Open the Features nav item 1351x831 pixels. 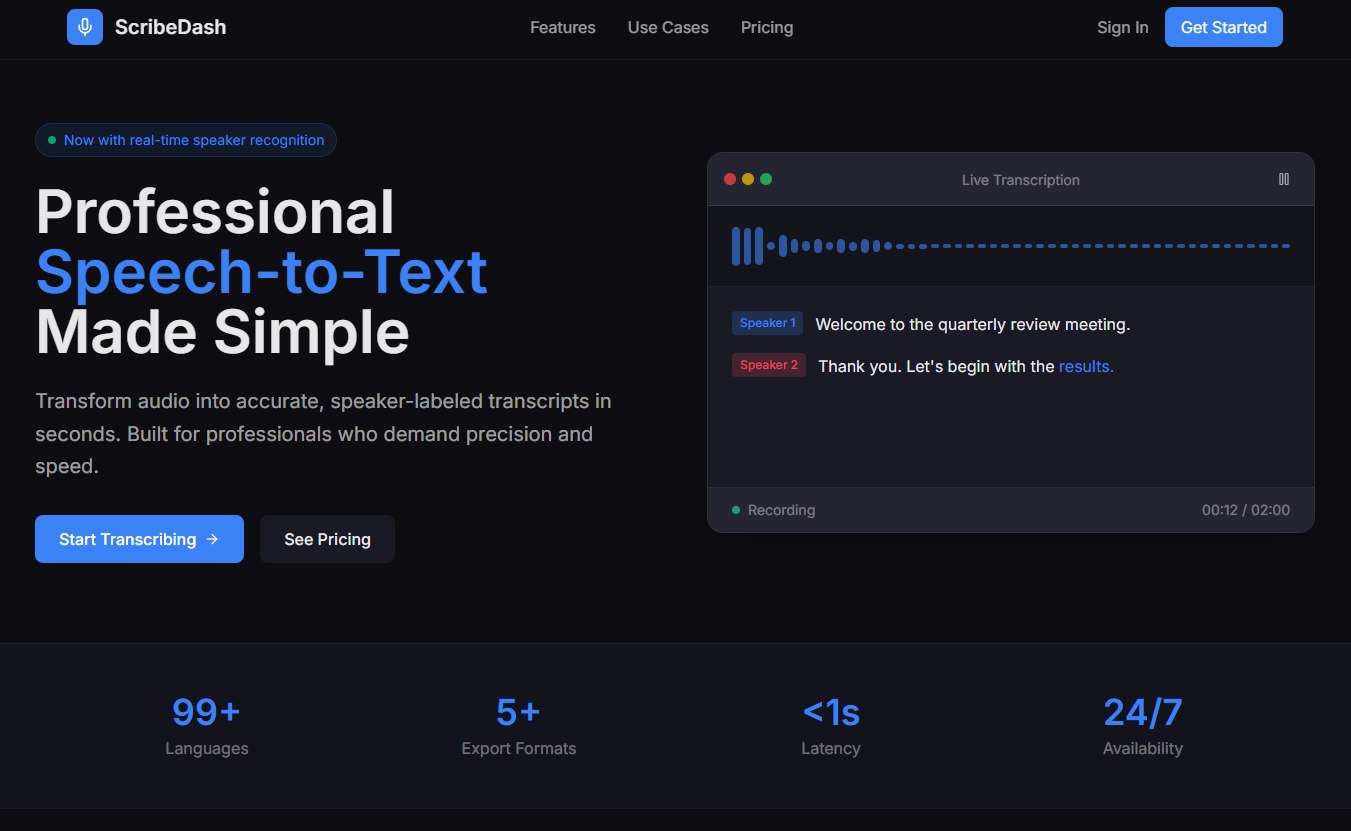click(563, 27)
